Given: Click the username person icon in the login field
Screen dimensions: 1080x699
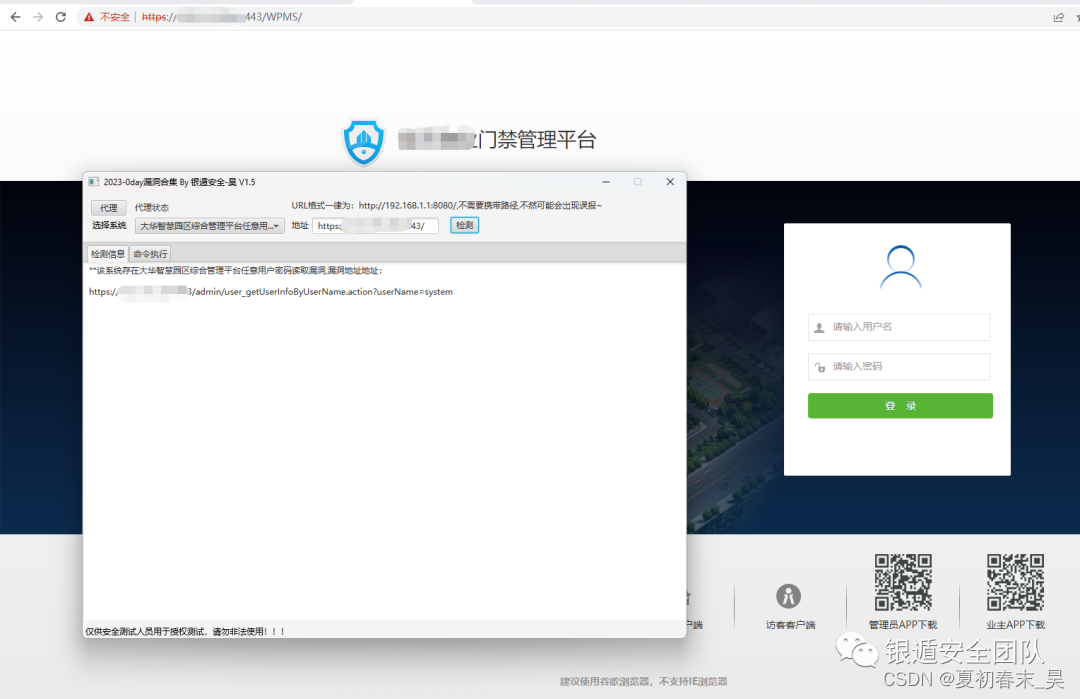Looking at the screenshot, I should click(820, 327).
